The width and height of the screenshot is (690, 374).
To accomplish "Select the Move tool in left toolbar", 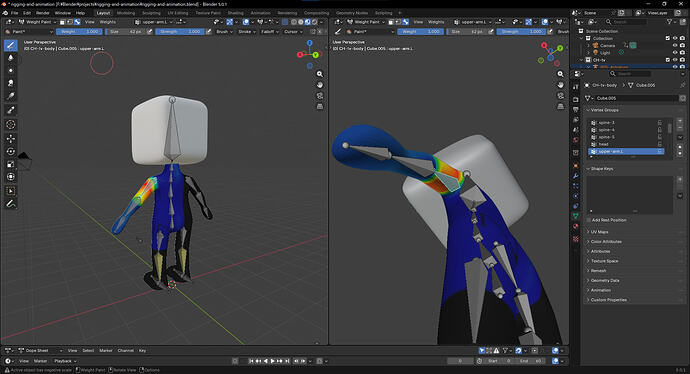I will point(11,138).
